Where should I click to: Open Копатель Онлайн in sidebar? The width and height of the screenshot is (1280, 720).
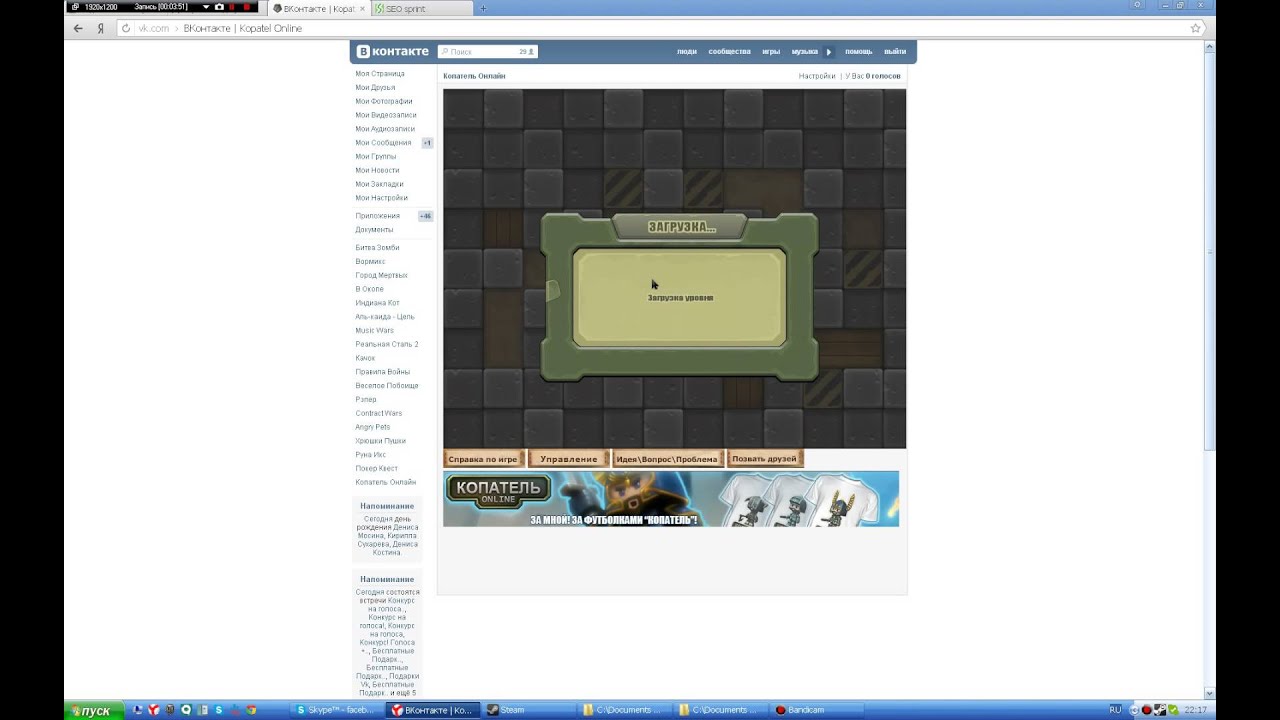coord(385,483)
